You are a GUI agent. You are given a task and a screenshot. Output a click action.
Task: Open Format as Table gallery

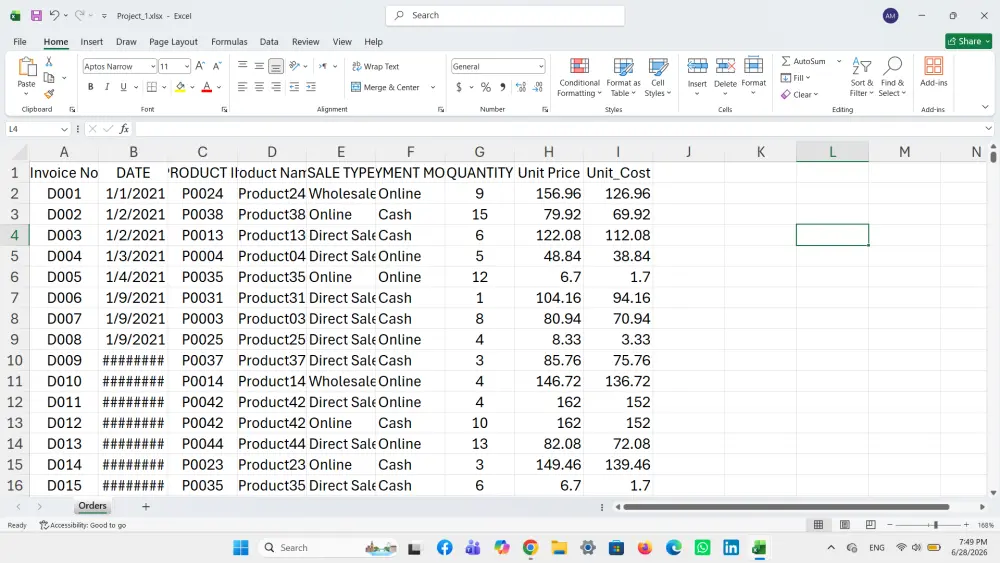pyautogui.click(x=623, y=77)
